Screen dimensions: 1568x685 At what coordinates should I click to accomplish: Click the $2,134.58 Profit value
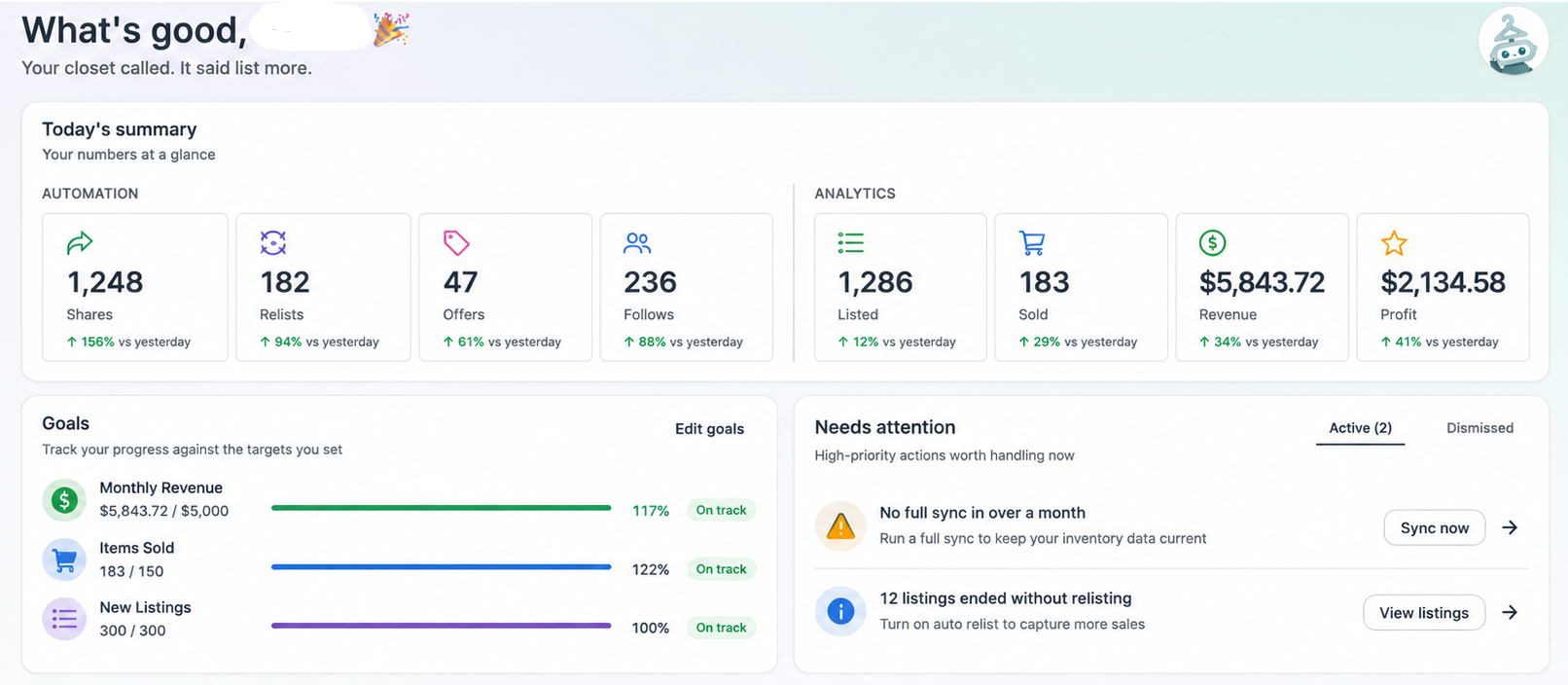[x=1443, y=282]
